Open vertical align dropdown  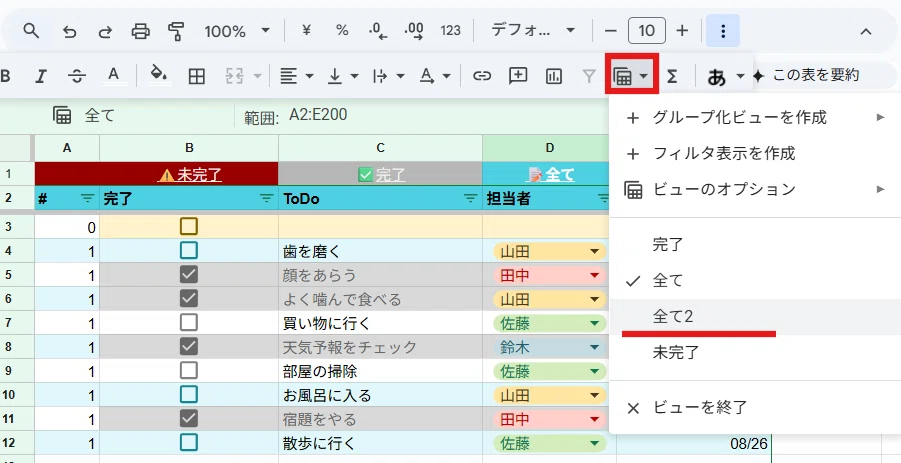[x=343, y=76]
